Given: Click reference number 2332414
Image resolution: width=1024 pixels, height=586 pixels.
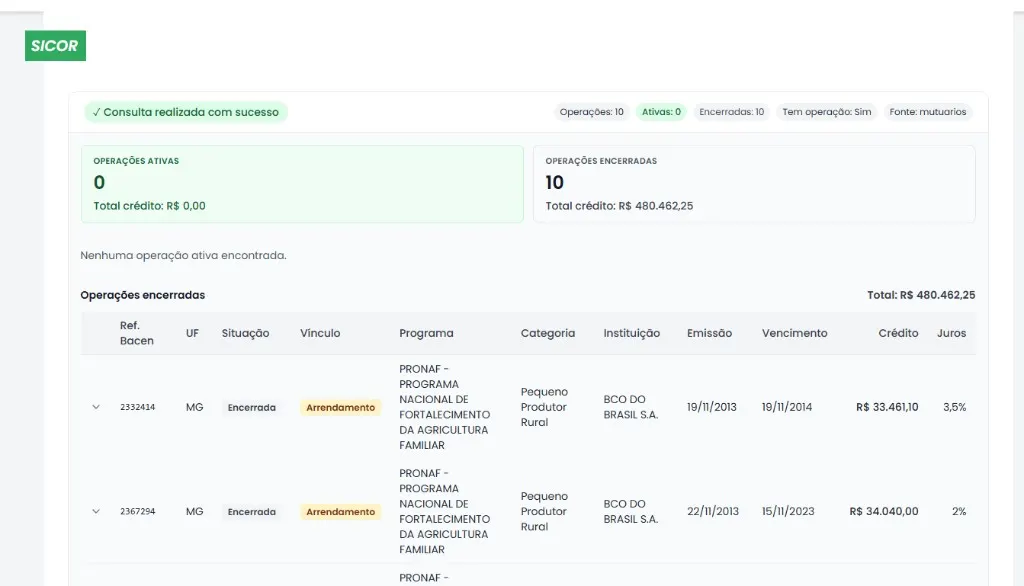Looking at the screenshot, I should coord(138,407).
